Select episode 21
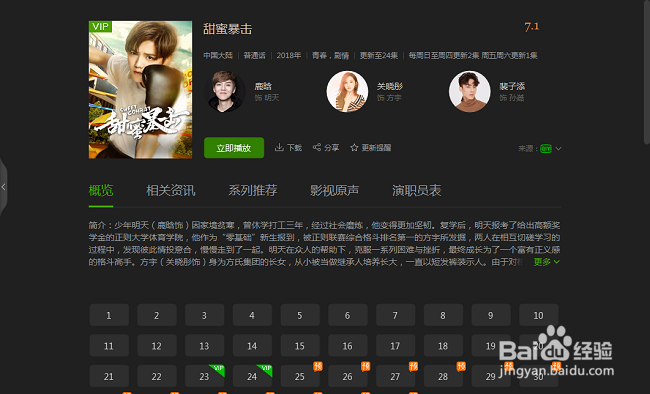 click(x=109, y=376)
